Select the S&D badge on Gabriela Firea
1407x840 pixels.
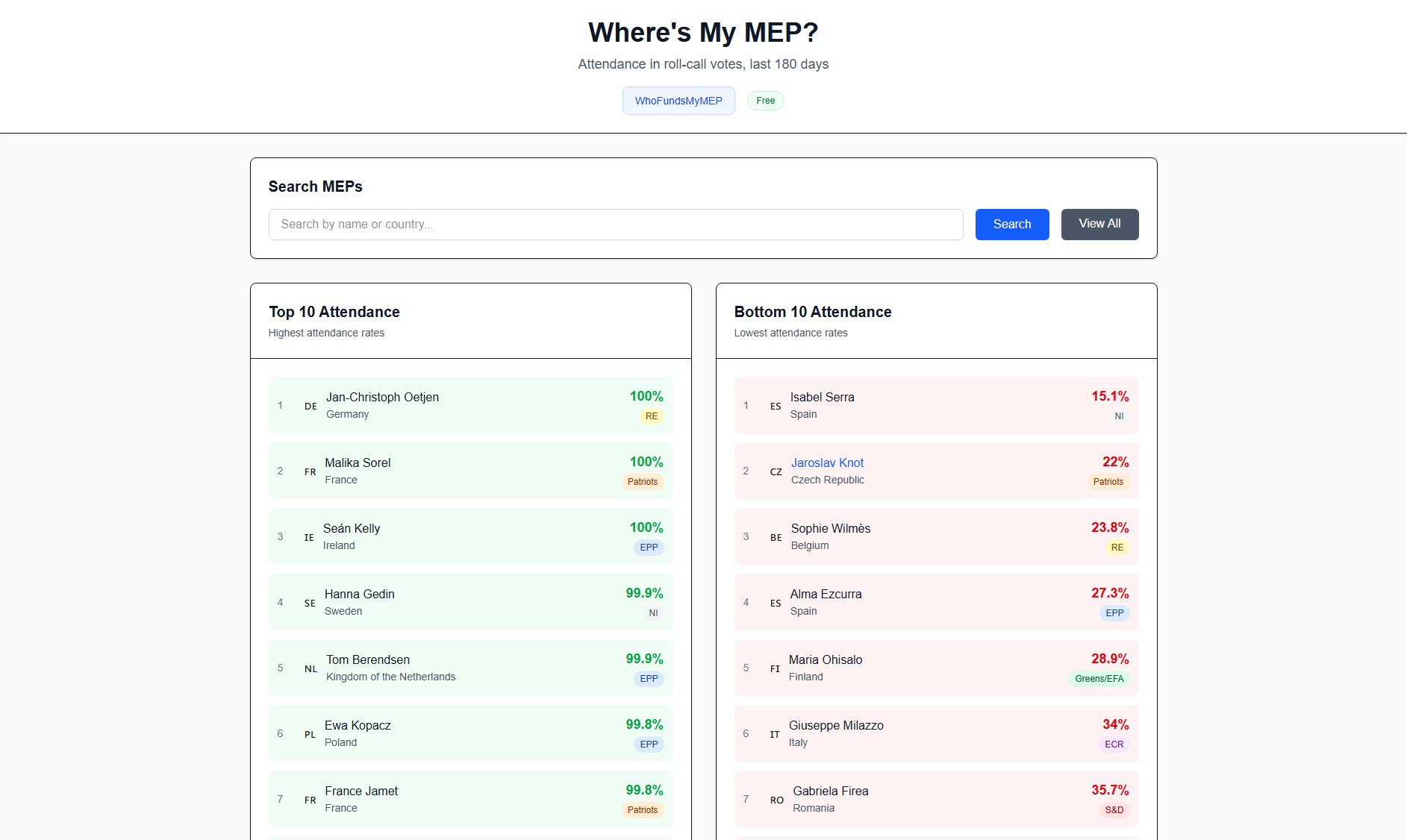pyautogui.click(x=1114, y=810)
